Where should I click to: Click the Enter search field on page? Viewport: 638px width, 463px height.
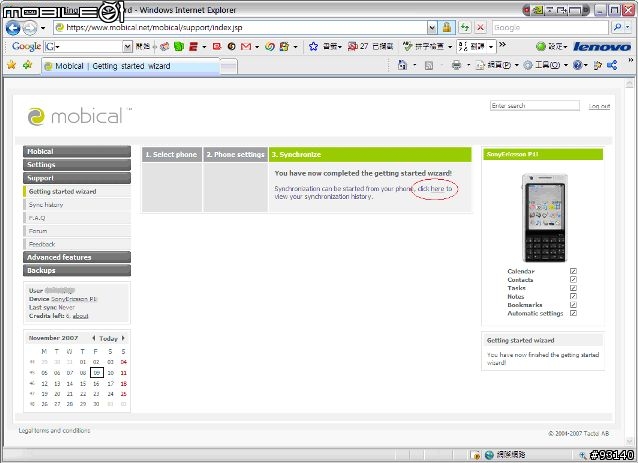(x=535, y=106)
